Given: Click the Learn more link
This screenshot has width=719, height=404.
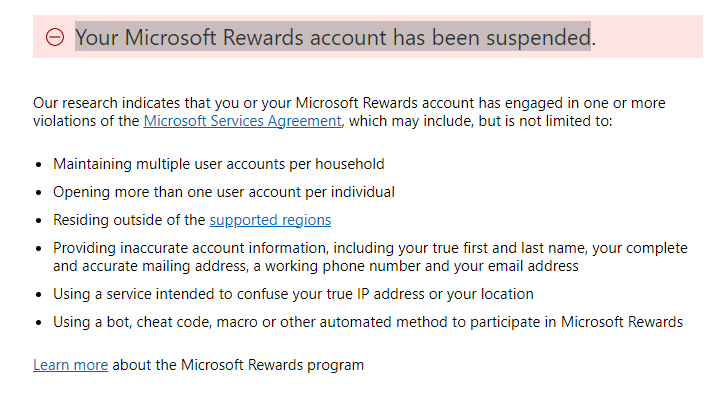Looking at the screenshot, I should pyautogui.click(x=70, y=365).
